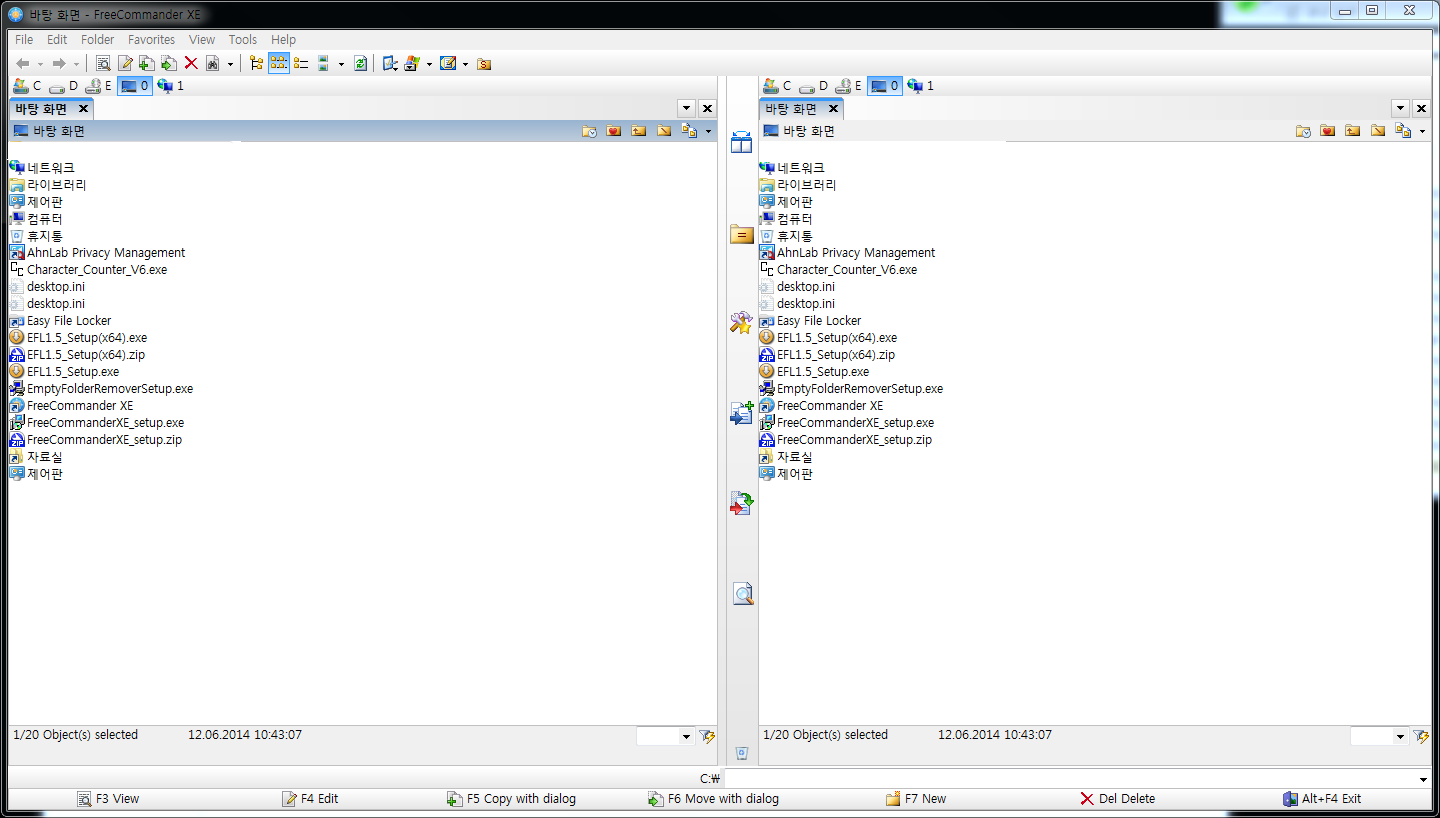Open the File menu
This screenshot has width=1440, height=818.
[x=24, y=40]
